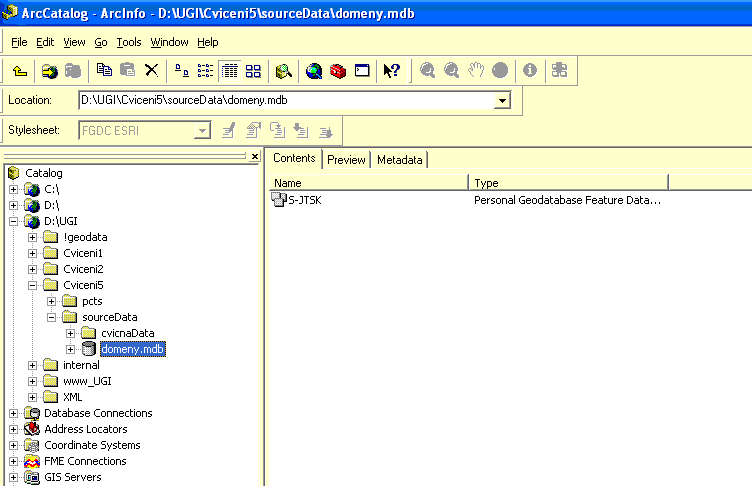Image resolution: width=752 pixels, height=486 pixels.
Task: Select the Identify info tool
Action: 529,71
